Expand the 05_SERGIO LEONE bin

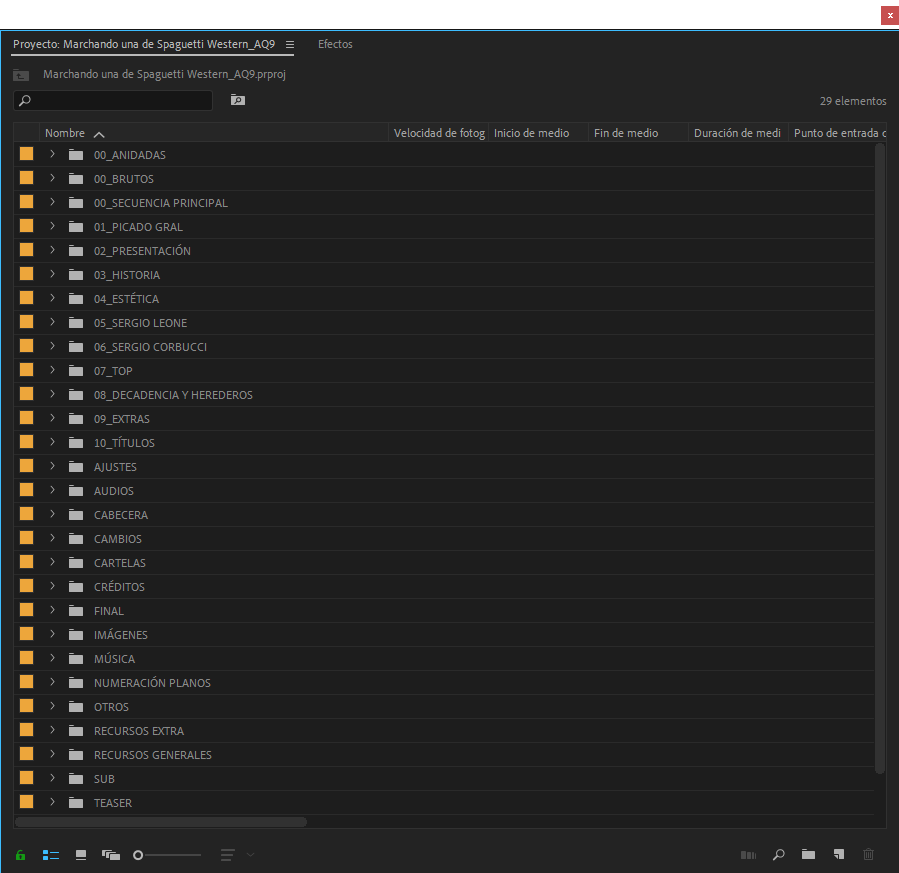(x=52, y=322)
